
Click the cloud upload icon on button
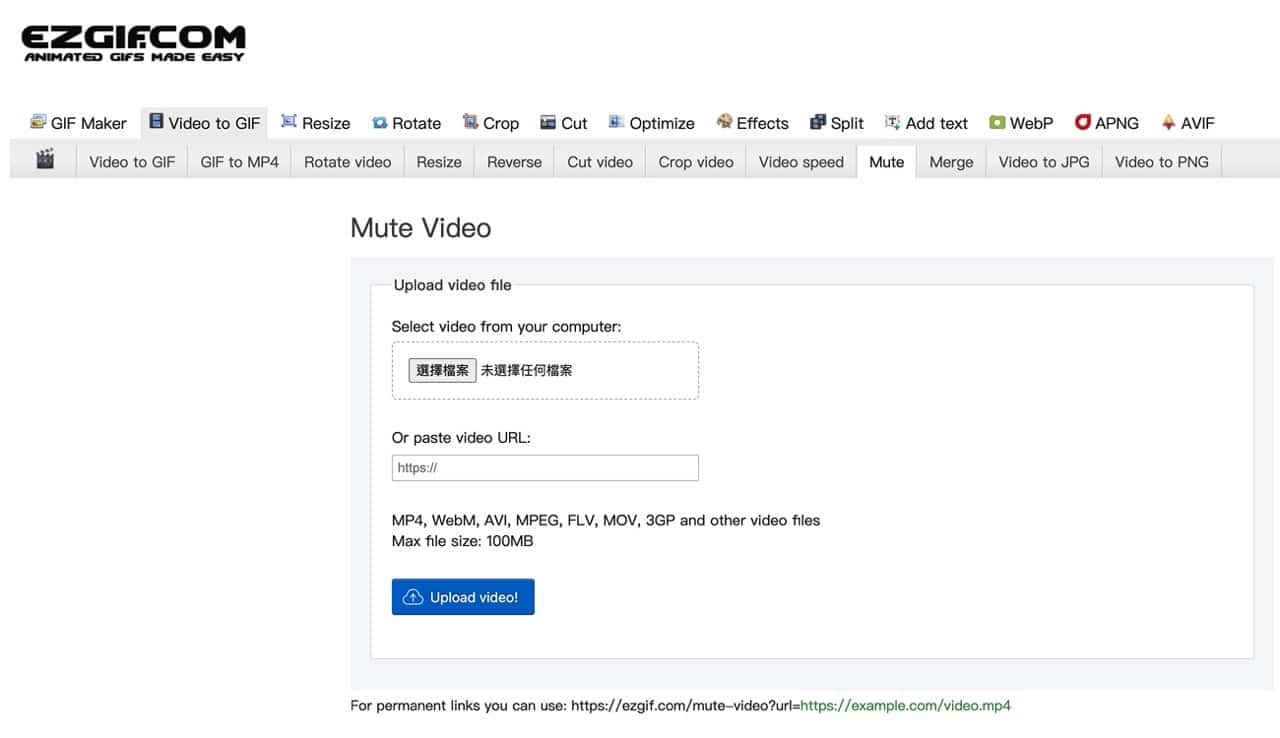pyautogui.click(x=412, y=597)
